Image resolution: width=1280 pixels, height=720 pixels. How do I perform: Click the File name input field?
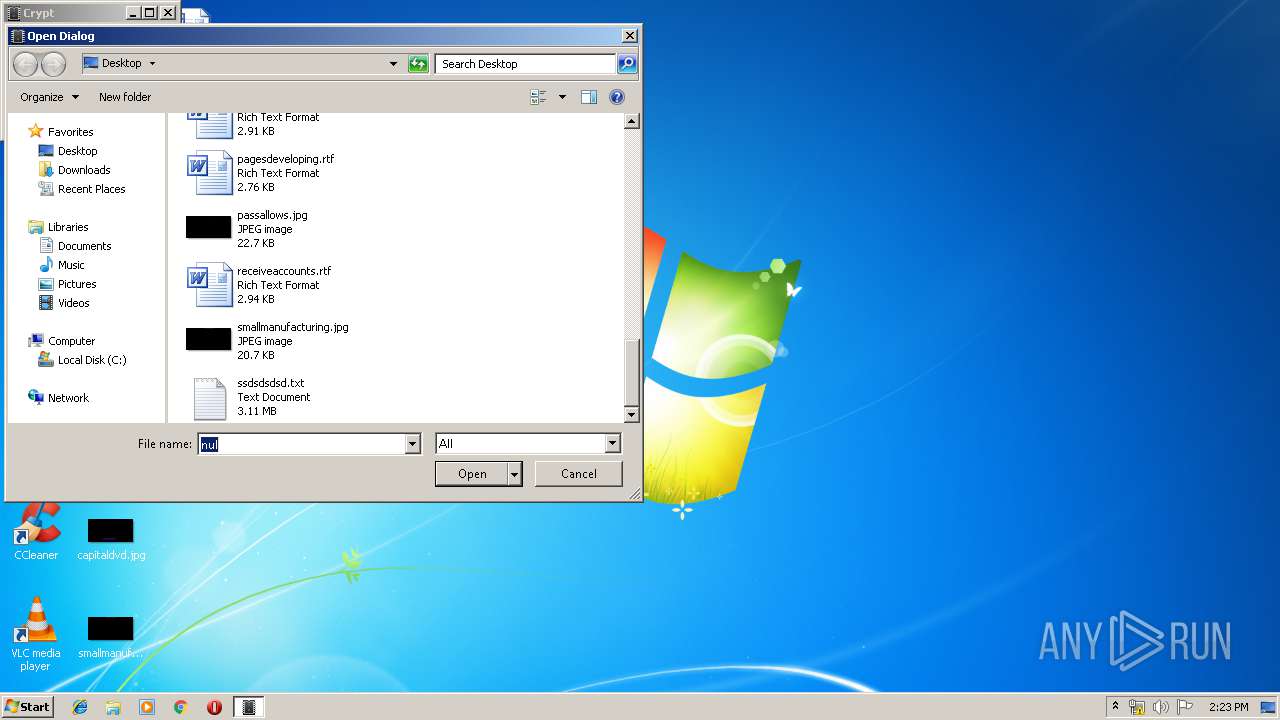[301, 444]
